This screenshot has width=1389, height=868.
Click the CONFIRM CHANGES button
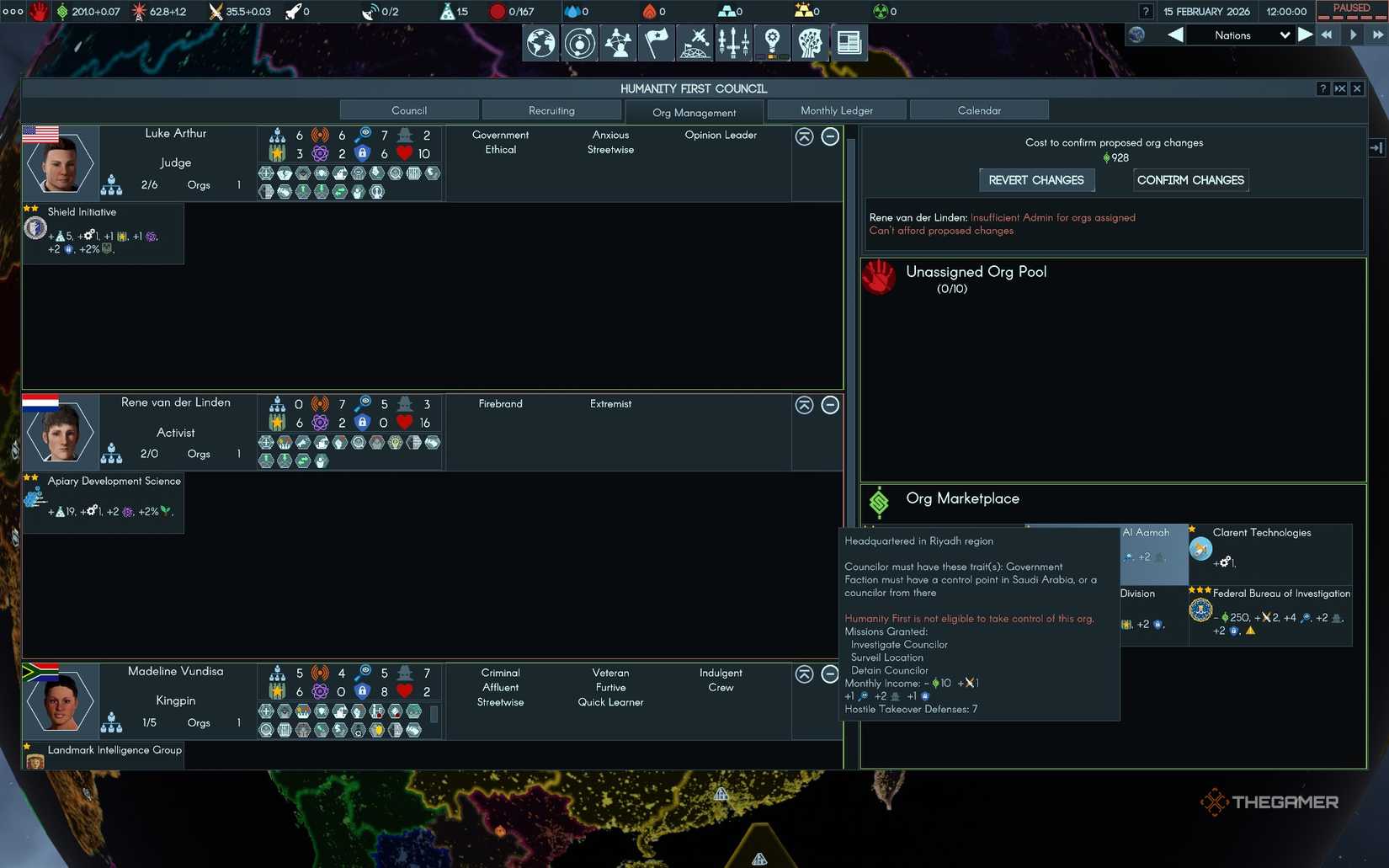click(1190, 179)
